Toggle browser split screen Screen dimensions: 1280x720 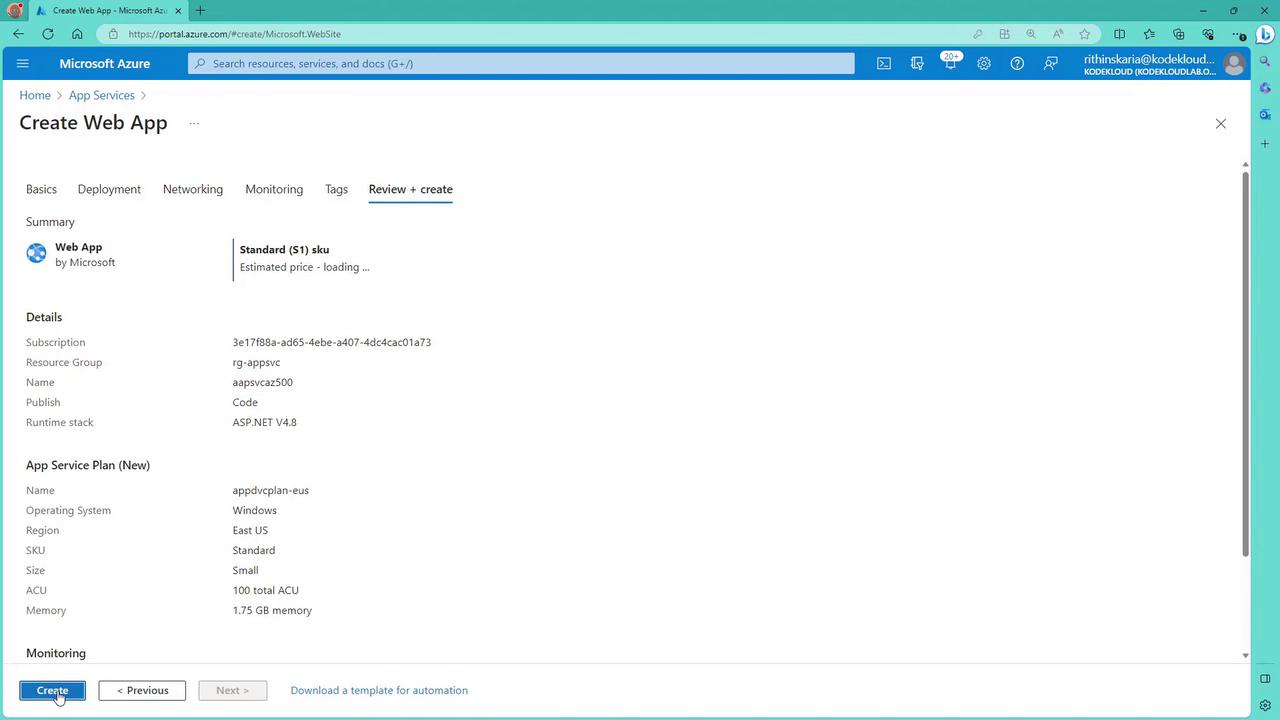tap(1119, 34)
